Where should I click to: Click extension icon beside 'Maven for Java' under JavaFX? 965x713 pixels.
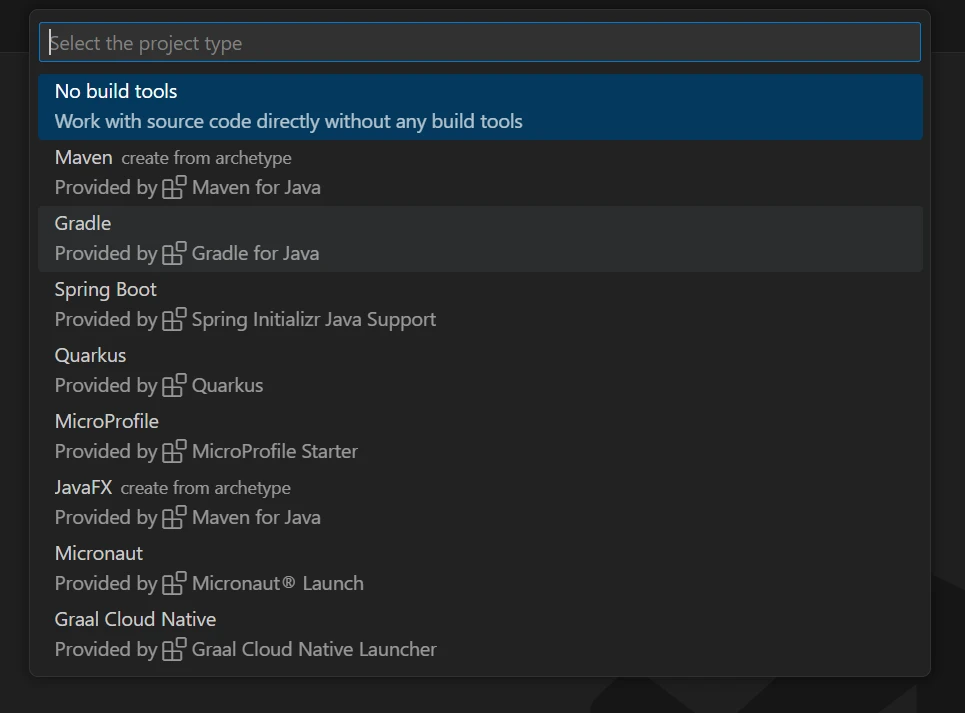[x=175, y=517]
